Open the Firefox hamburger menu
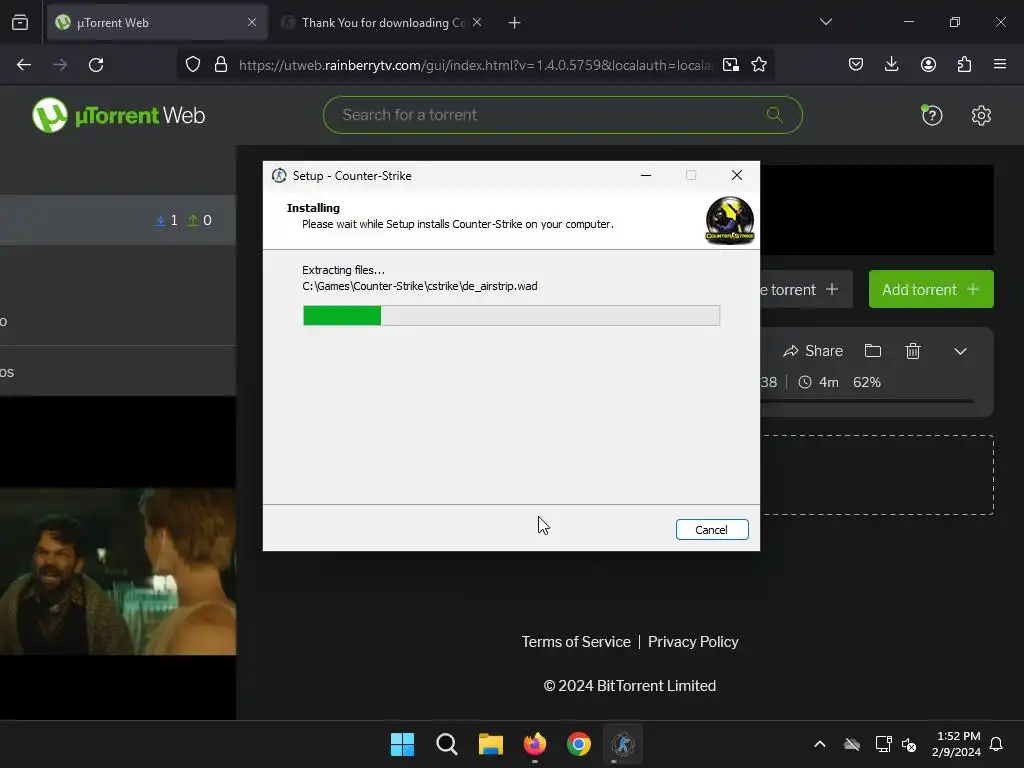 [1000, 64]
